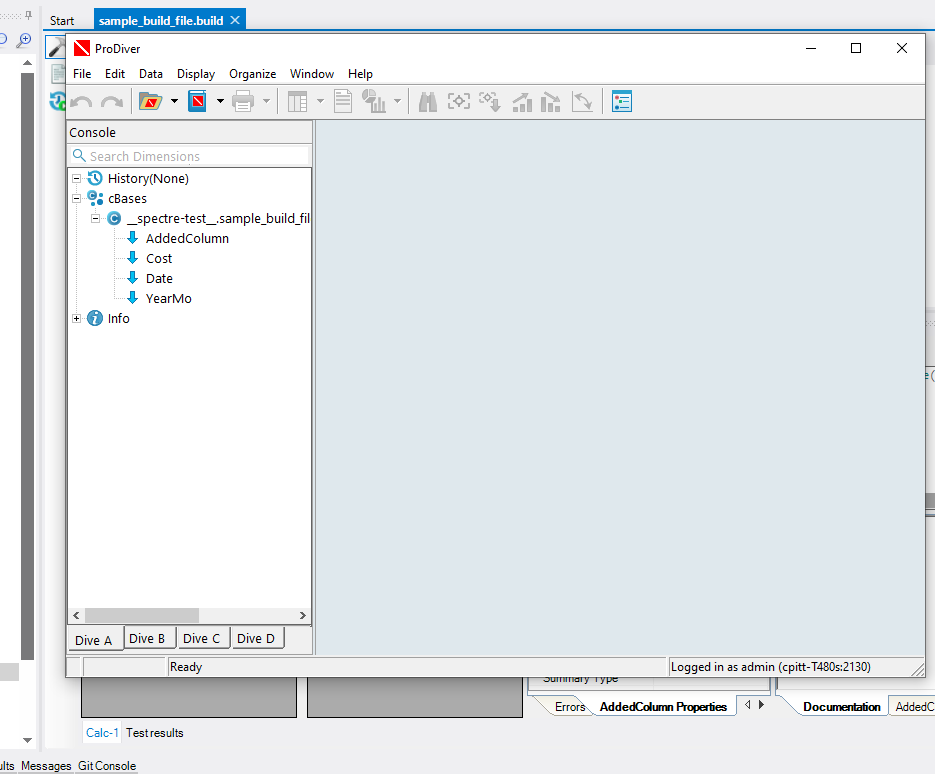Click the printer icon
Image resolution: width=935 pixels, height=774 pixels.
(243, 101)
